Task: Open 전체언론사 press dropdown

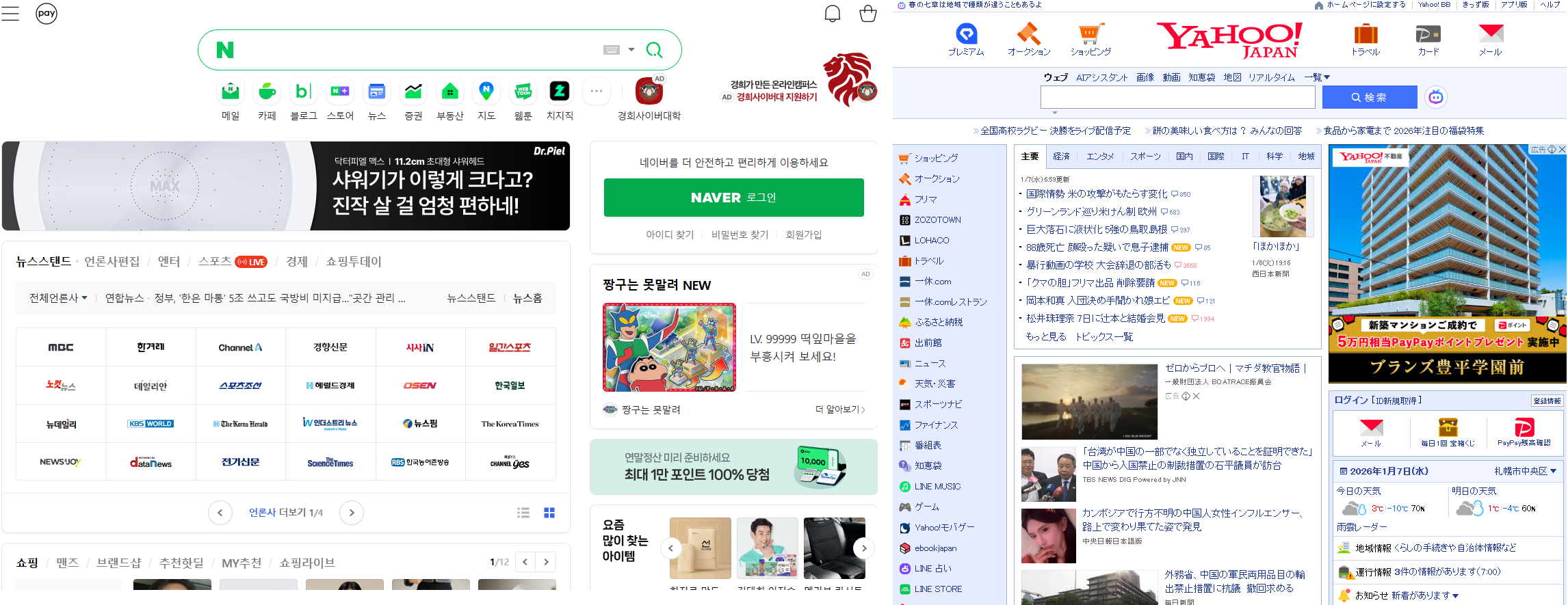Action: [58, 298]
